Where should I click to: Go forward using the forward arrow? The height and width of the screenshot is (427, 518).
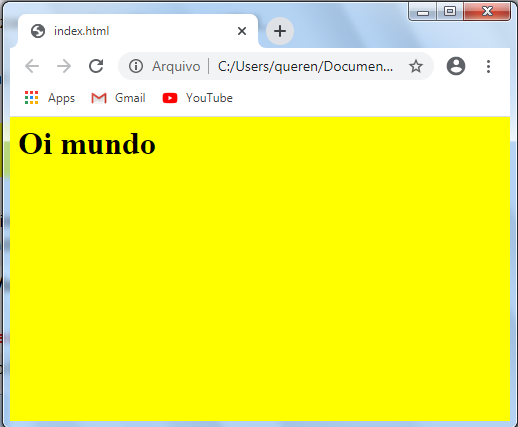64,66
